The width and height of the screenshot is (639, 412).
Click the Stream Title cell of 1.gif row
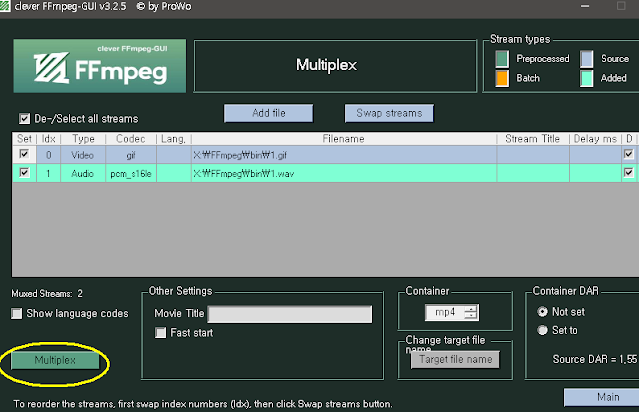tap(533, 155)
